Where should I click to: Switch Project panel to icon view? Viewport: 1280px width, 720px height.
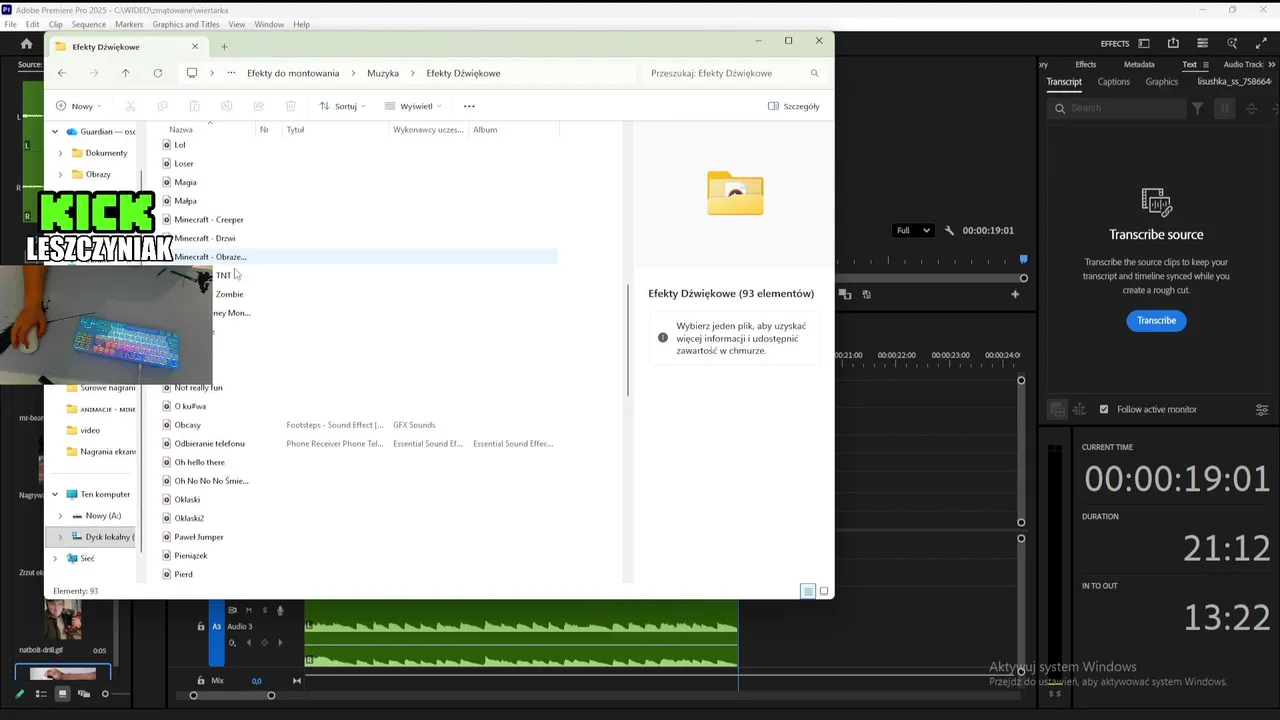pyautogui.click(x=62, y=694)
